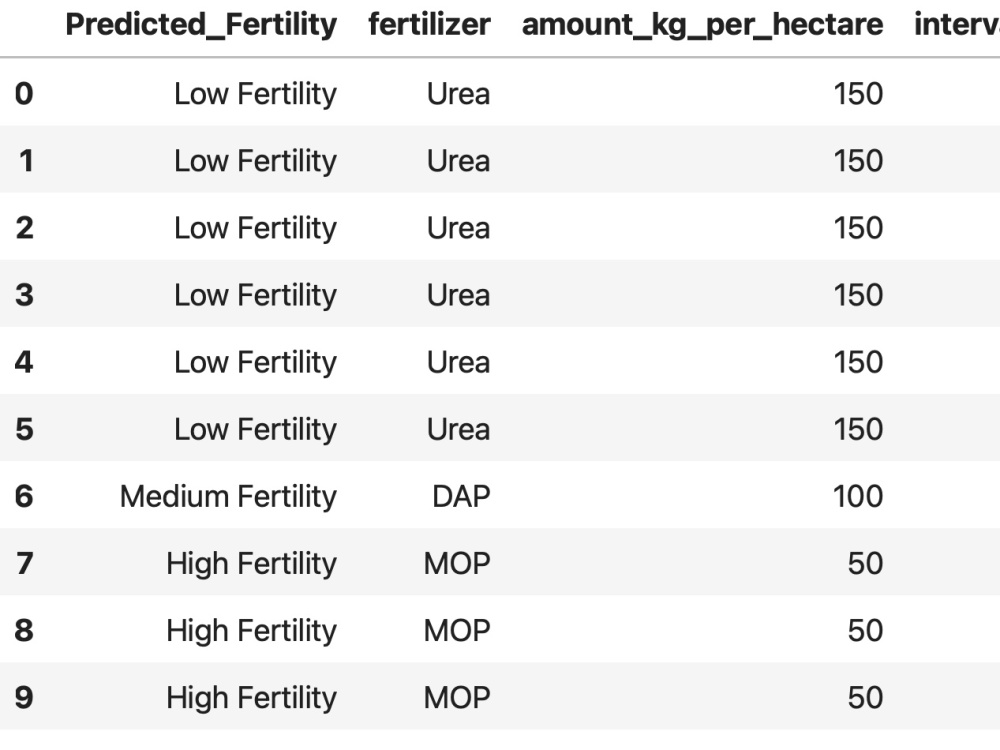
Task: Click the amount value 100
Action: coord(858,496)
